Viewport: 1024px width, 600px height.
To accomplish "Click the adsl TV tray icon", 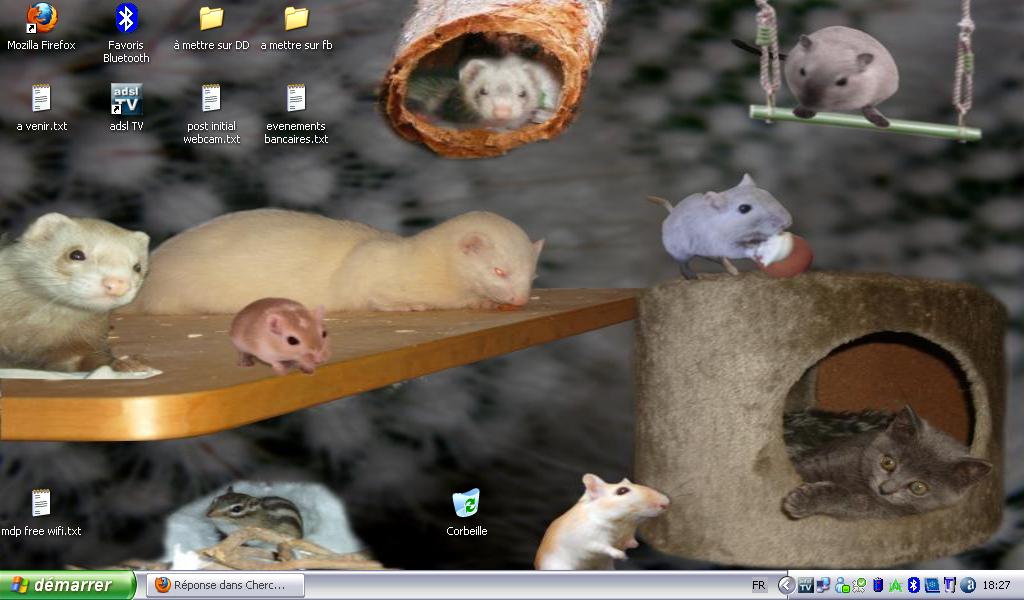I will [805, 585].
